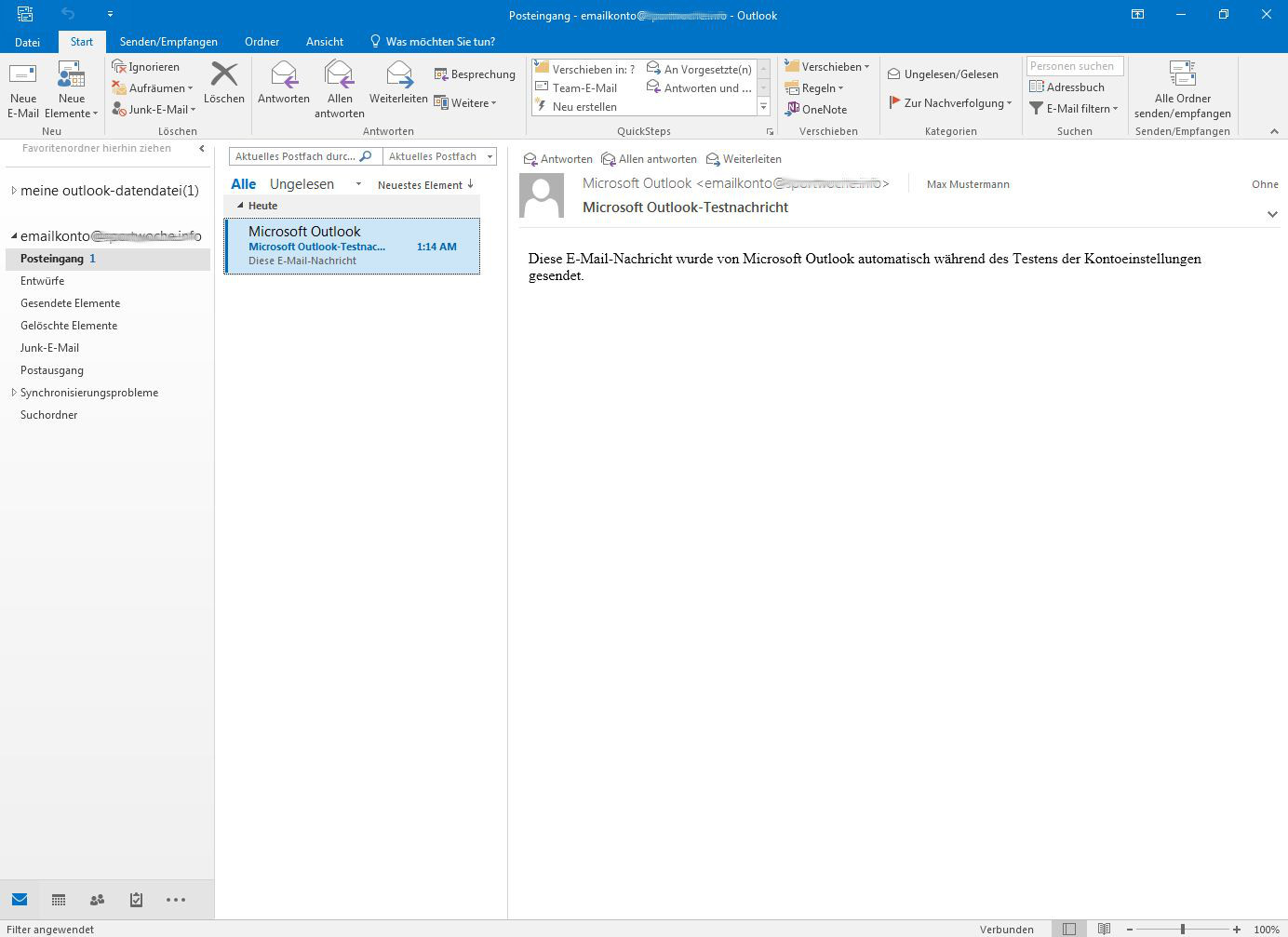Click the Besprechung reply button
Screen dimensions: 1288x937
[475, 74]
